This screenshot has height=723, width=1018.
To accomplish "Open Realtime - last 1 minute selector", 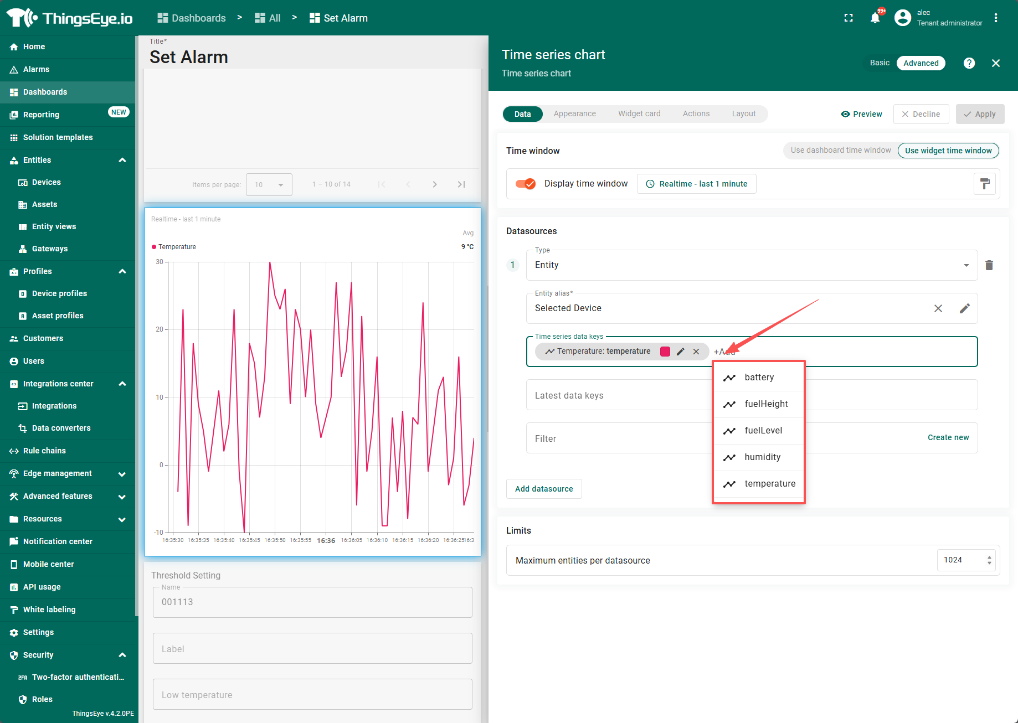I will [x=697, y=184].
